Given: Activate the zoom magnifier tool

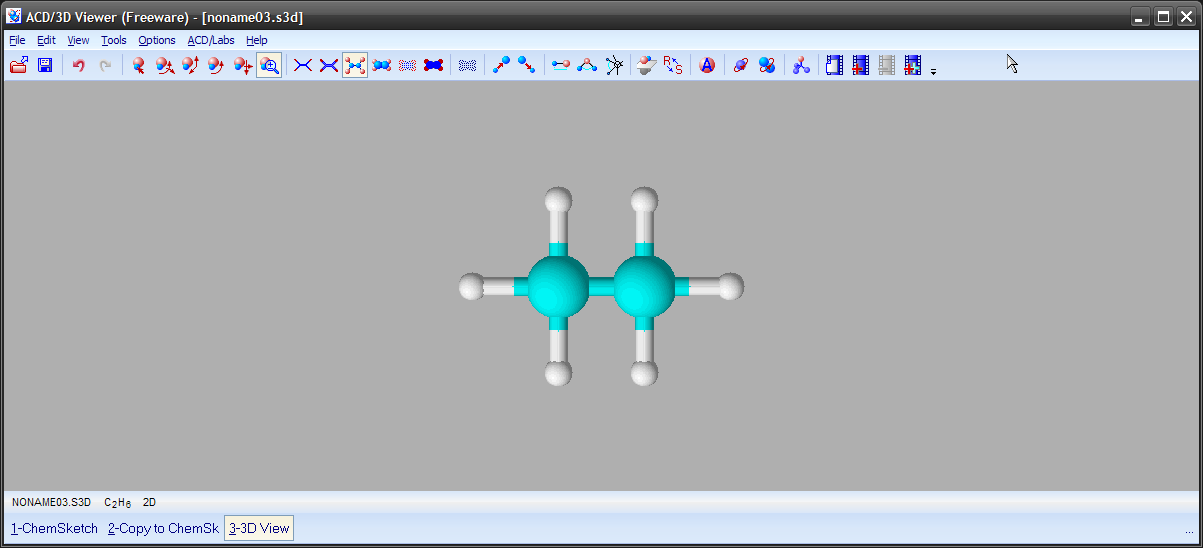Looking at the screenshot, I should pyautogui.click(x=269, y=66).
